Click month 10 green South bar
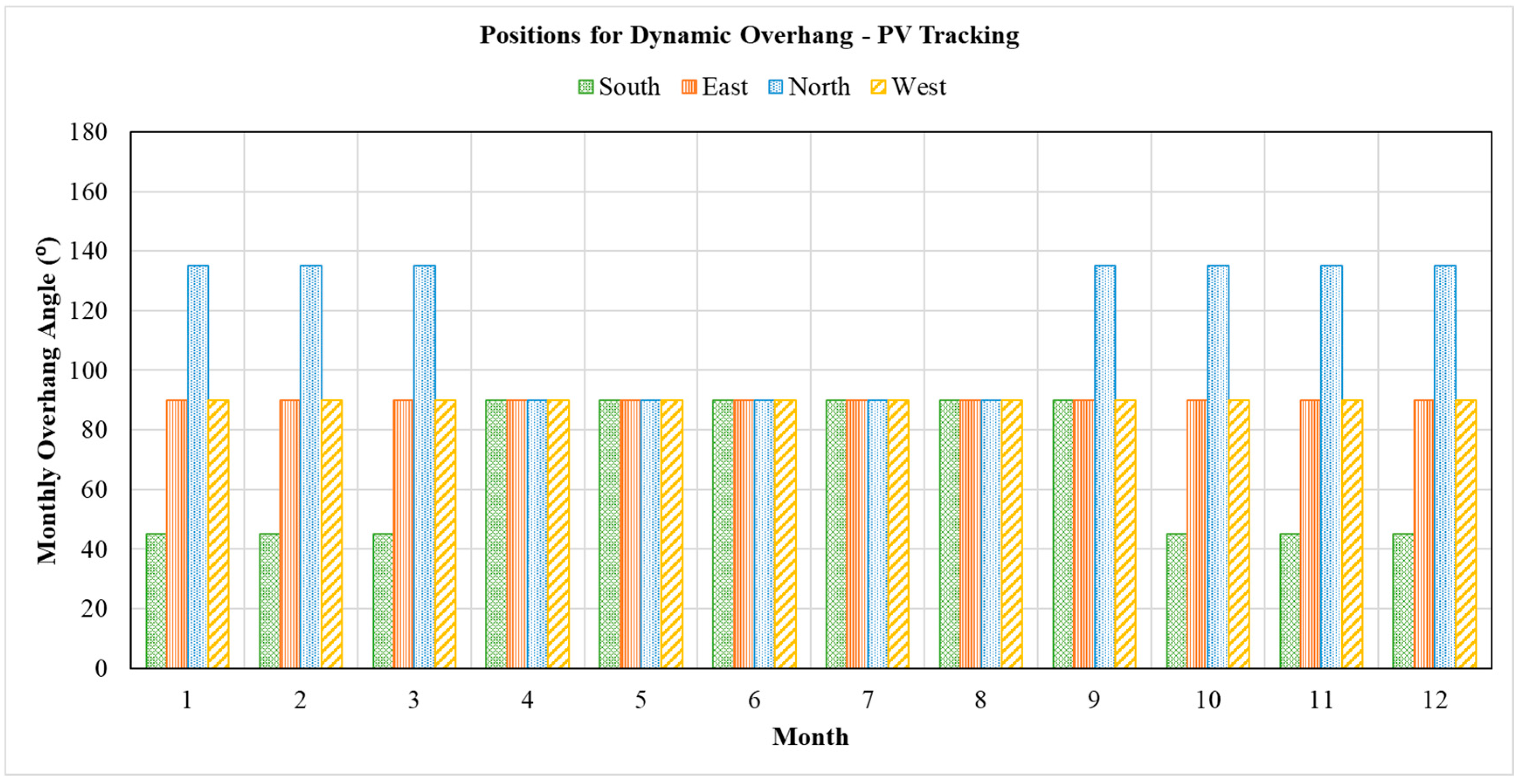The width and height of the screenshot is (1519, 784). 1177,600
